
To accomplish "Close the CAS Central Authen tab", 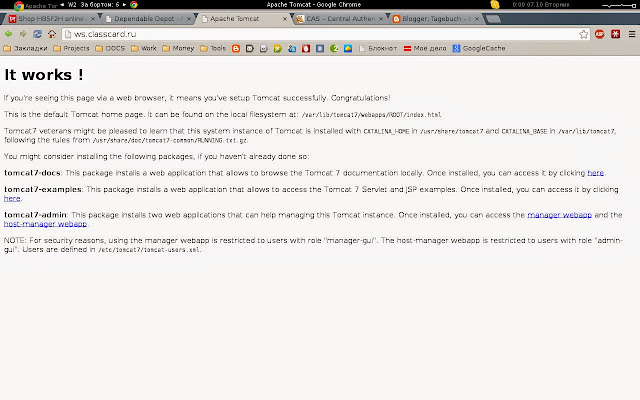I will (x=381, y=19).
